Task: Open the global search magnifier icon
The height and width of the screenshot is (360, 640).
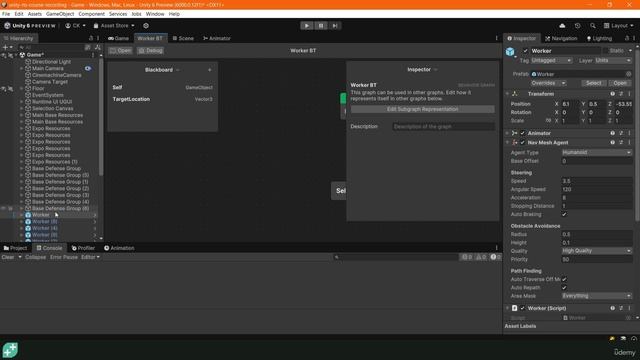Action: coord(592,26)
